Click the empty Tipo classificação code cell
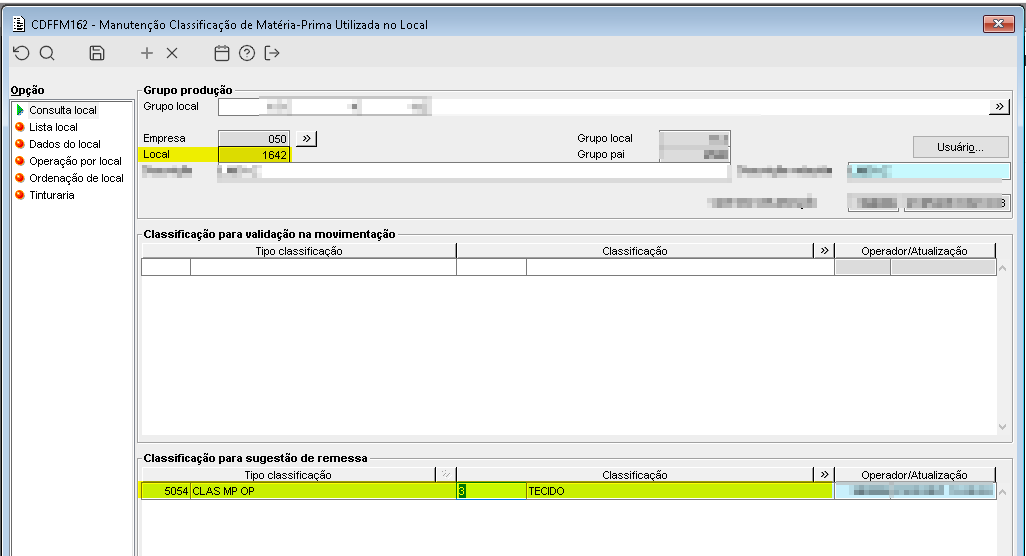This screenshot has height=556, width=1026. click(166, 267)
